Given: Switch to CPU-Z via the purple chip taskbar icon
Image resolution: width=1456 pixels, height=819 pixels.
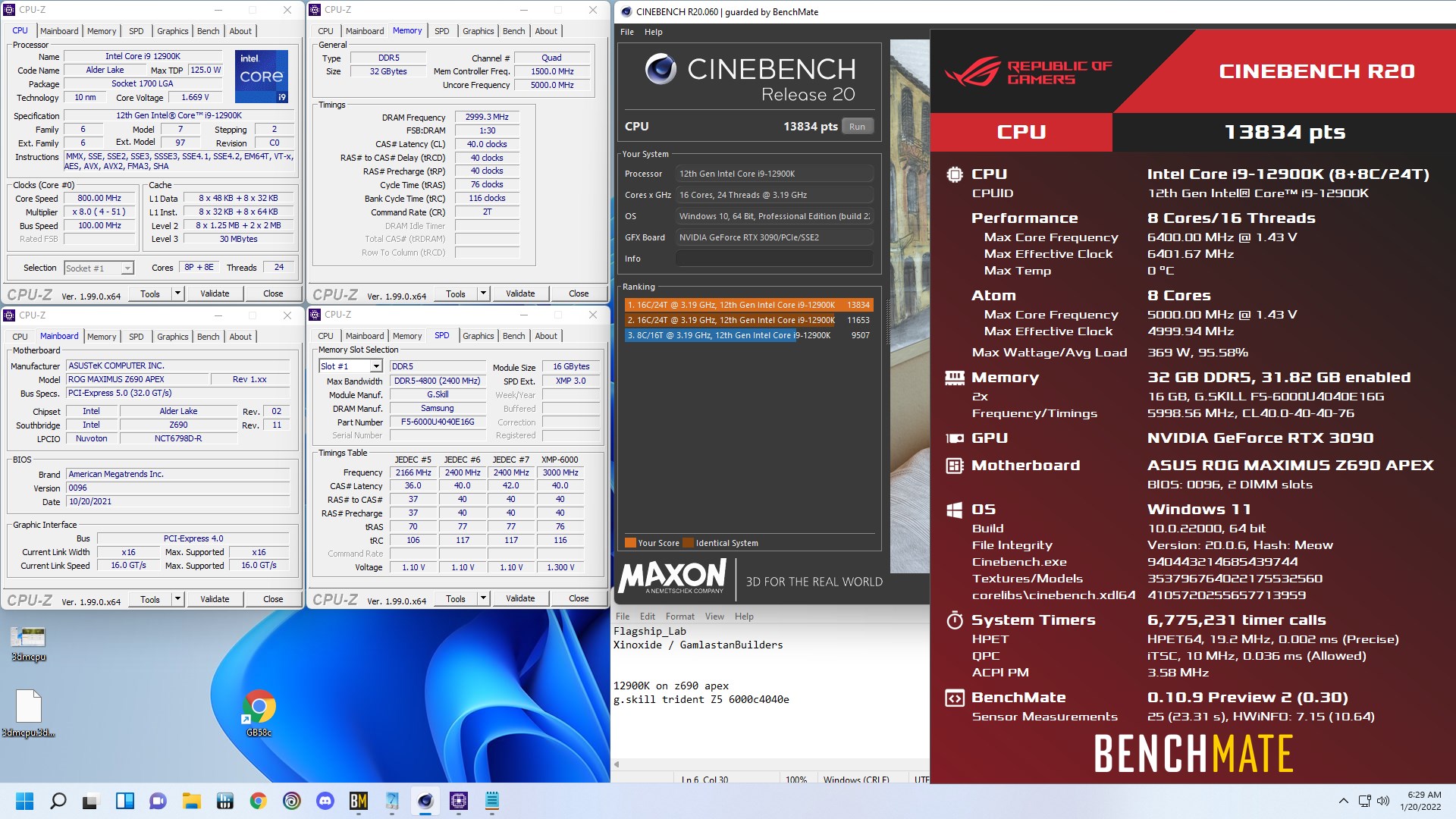Looking at the screenshot, I should (x=458, y=801).
